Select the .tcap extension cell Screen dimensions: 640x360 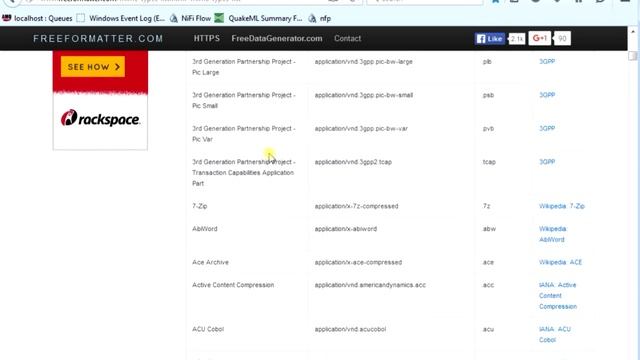(489, 162)
